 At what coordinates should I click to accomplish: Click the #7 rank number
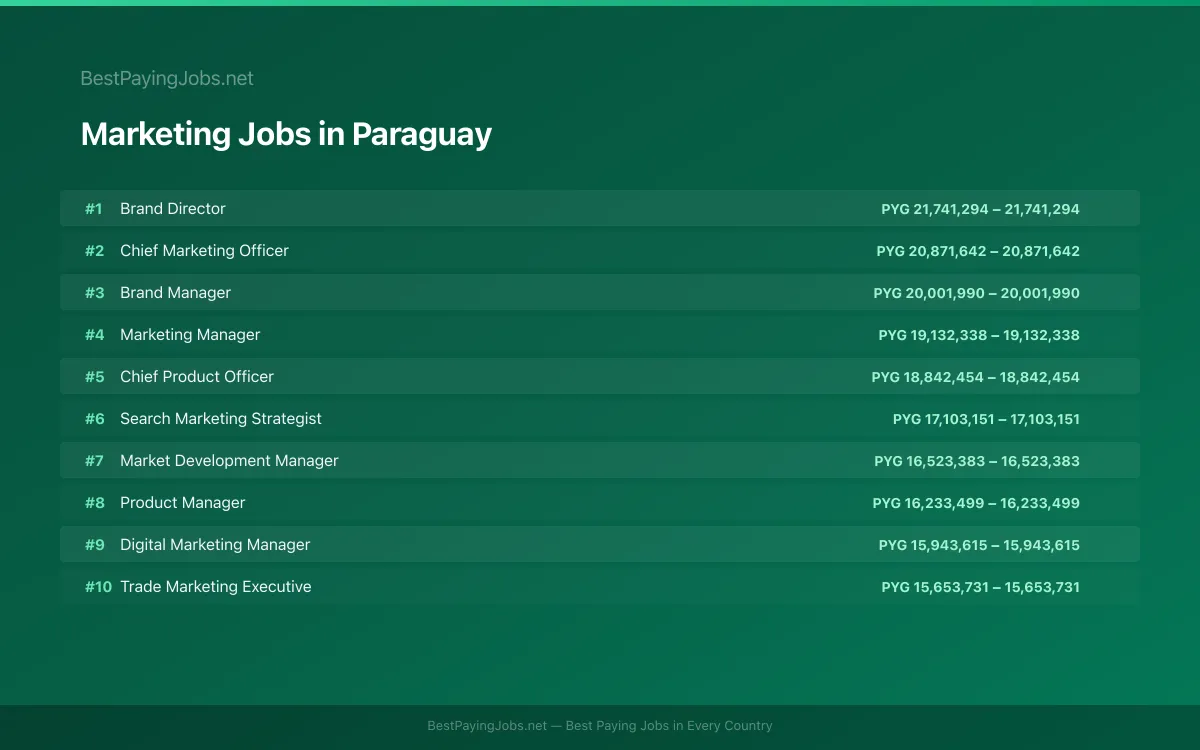(x=94, y=461)
